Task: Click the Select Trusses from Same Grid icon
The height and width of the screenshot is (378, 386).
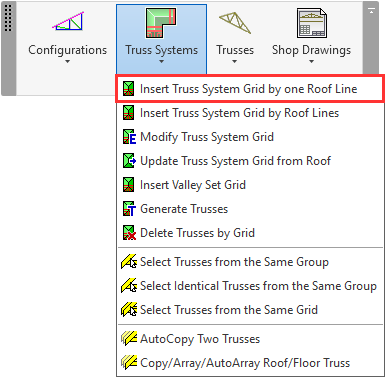Action: (129, 310)
